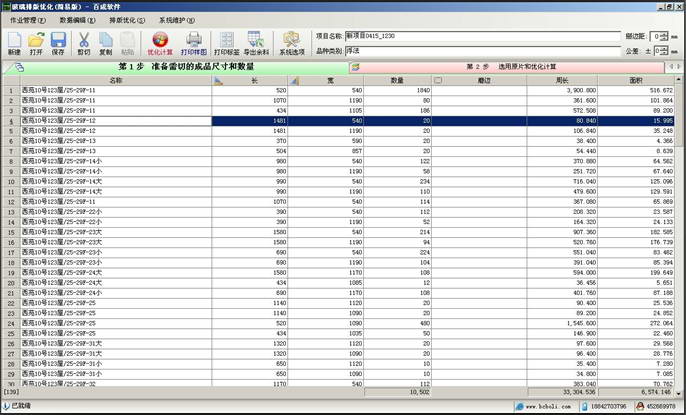The image size is (686, 415).
Task: Click the table scrollbar up arrow
Action: (679, 80)
